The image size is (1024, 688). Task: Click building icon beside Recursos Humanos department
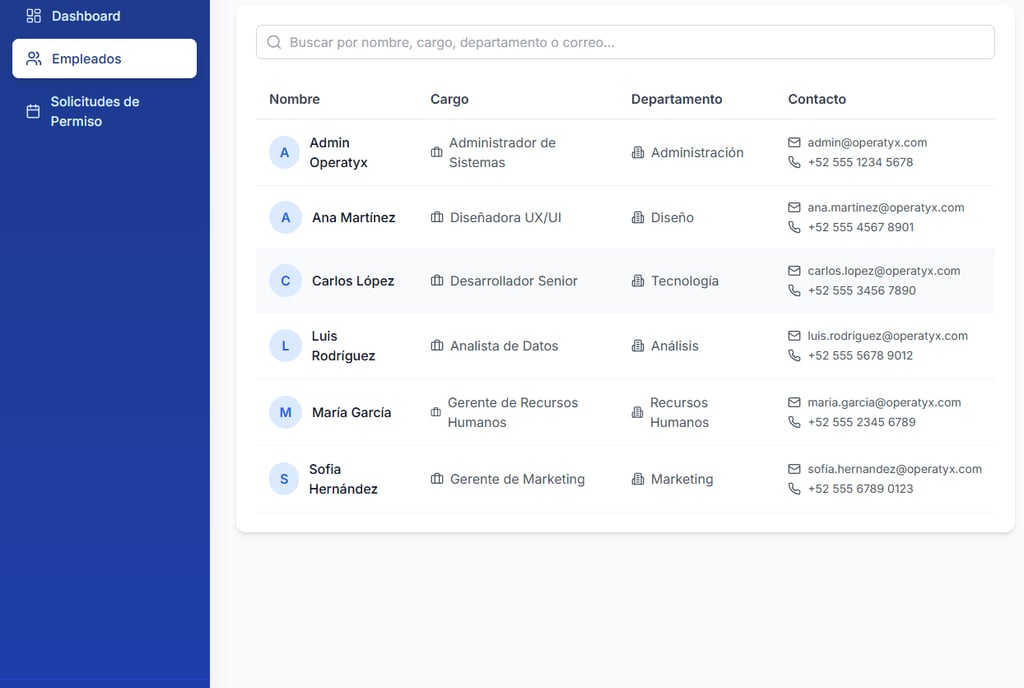(x=637, y=413)
